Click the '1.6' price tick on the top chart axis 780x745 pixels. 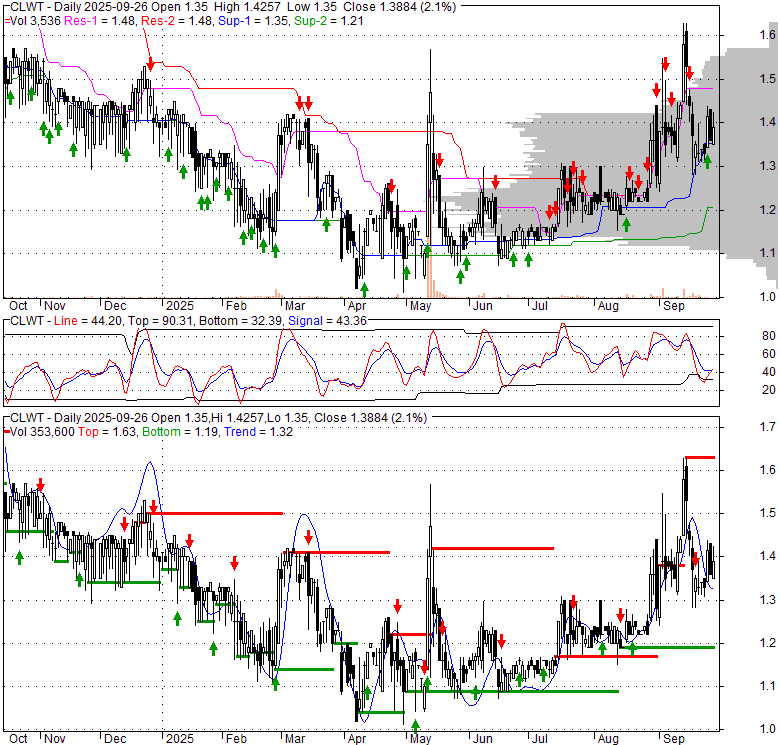click(768, 34)
